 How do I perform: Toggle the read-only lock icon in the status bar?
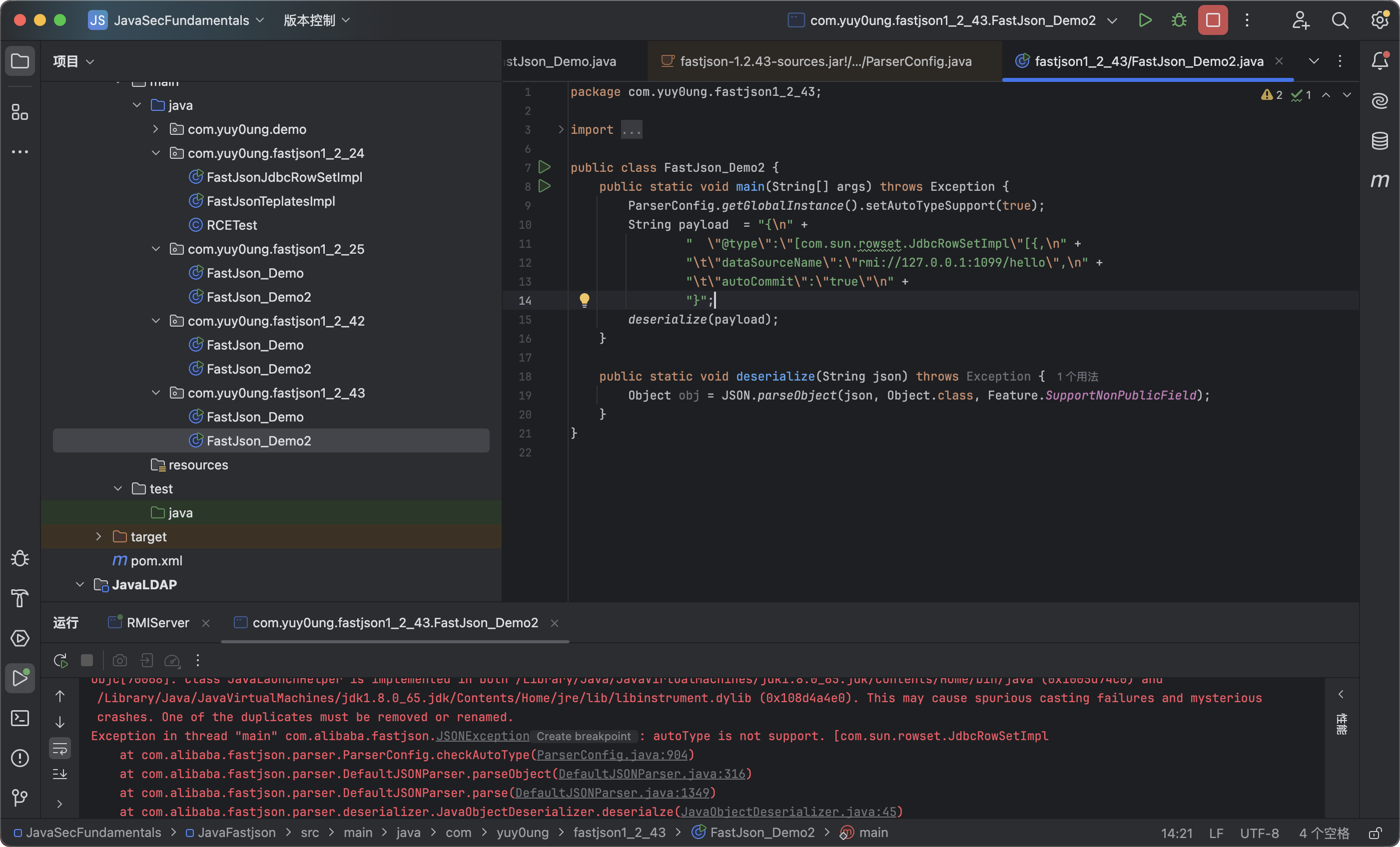click(1375, 833)
